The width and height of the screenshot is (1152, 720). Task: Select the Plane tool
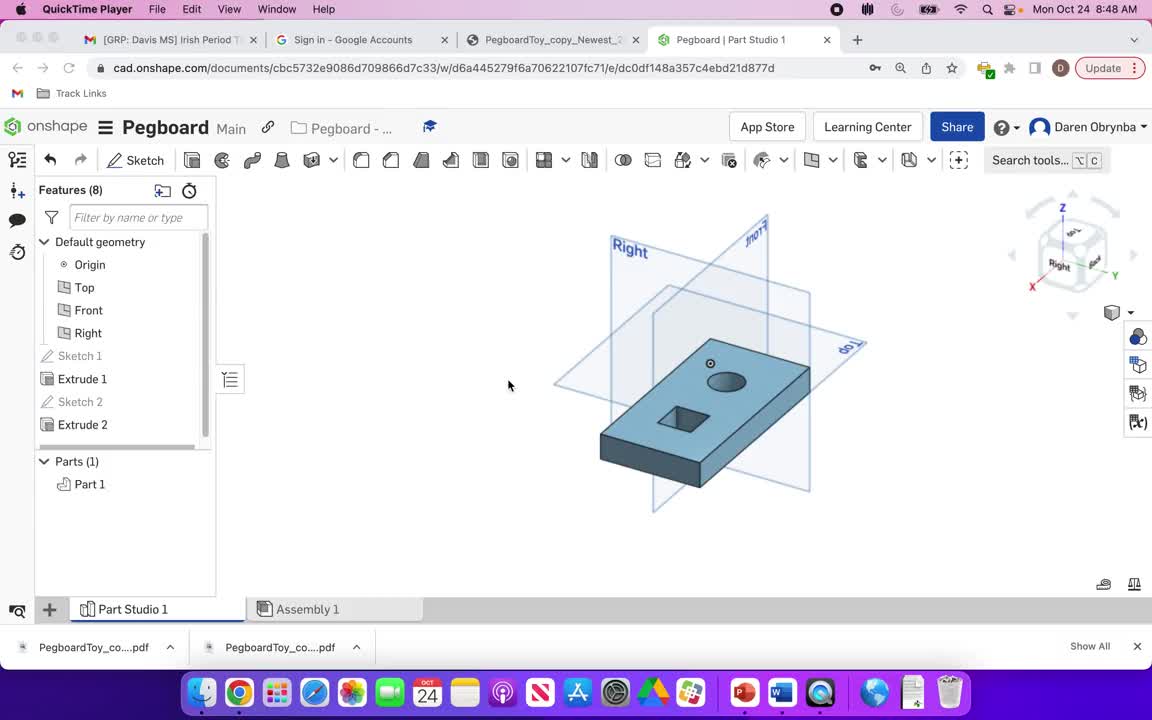pos(811,160)
